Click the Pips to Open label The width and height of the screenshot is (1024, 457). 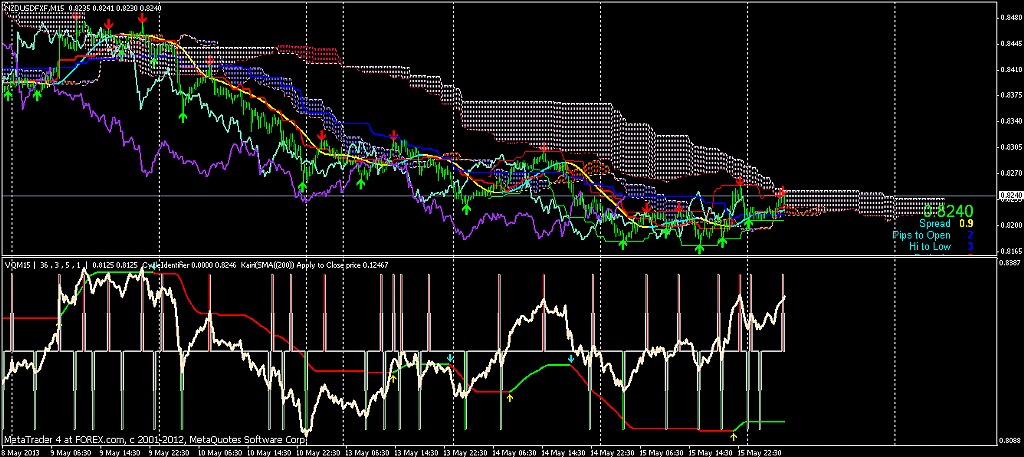point(921,235)
